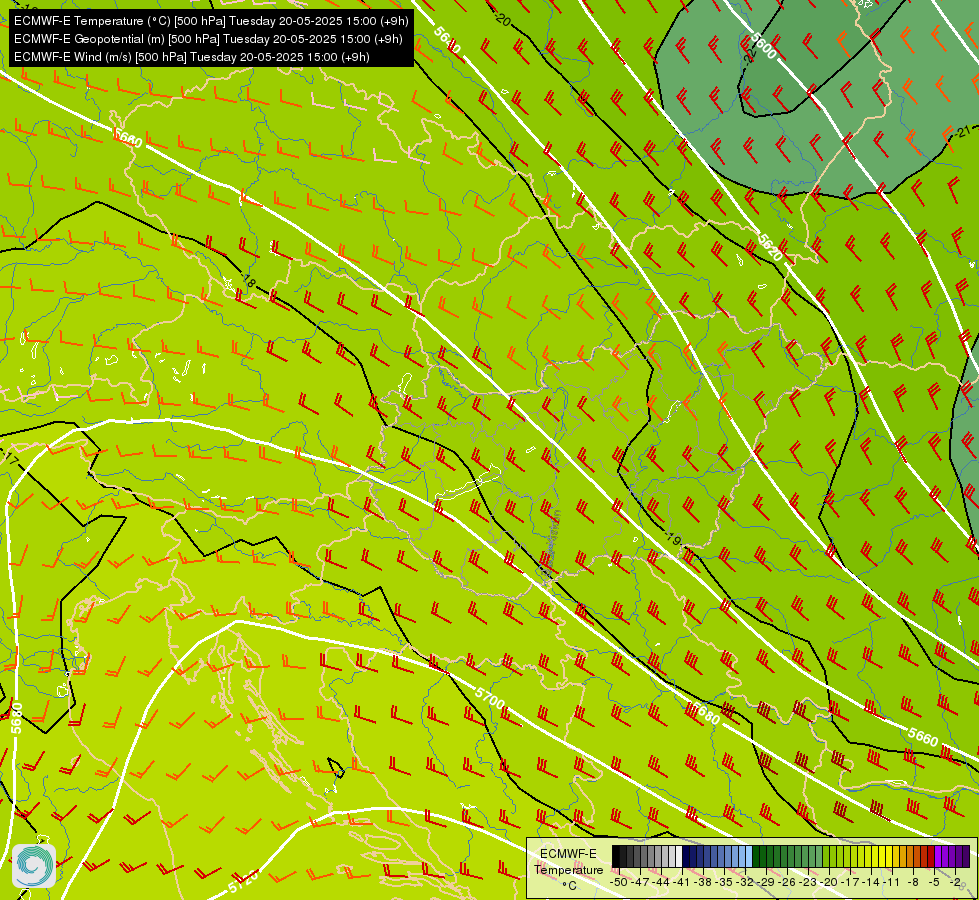Image resolution: width=979 pixels, height=900 pixels.
Task: Click the -26 value on legend scale
Action: pos(787,883)
